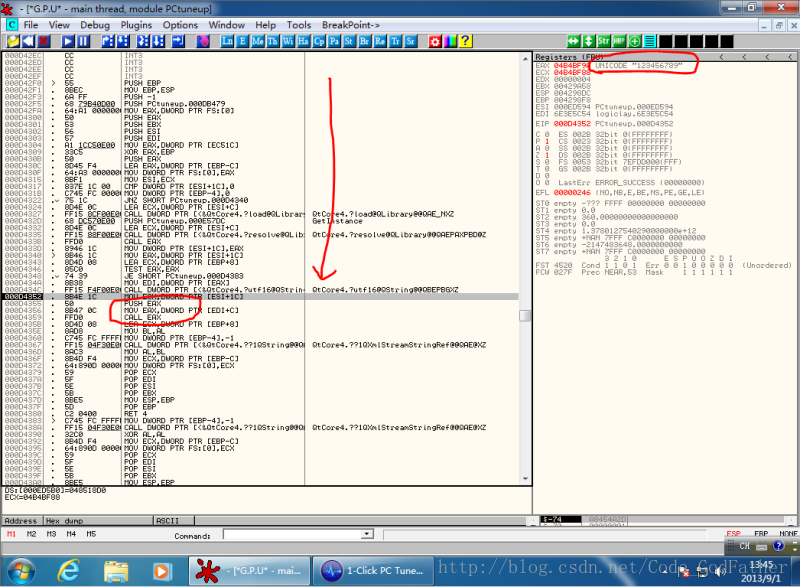This screenshot has width=800, height=587.
Task: Switch stack addressing to EBP
Action: (x=761, y=533)
